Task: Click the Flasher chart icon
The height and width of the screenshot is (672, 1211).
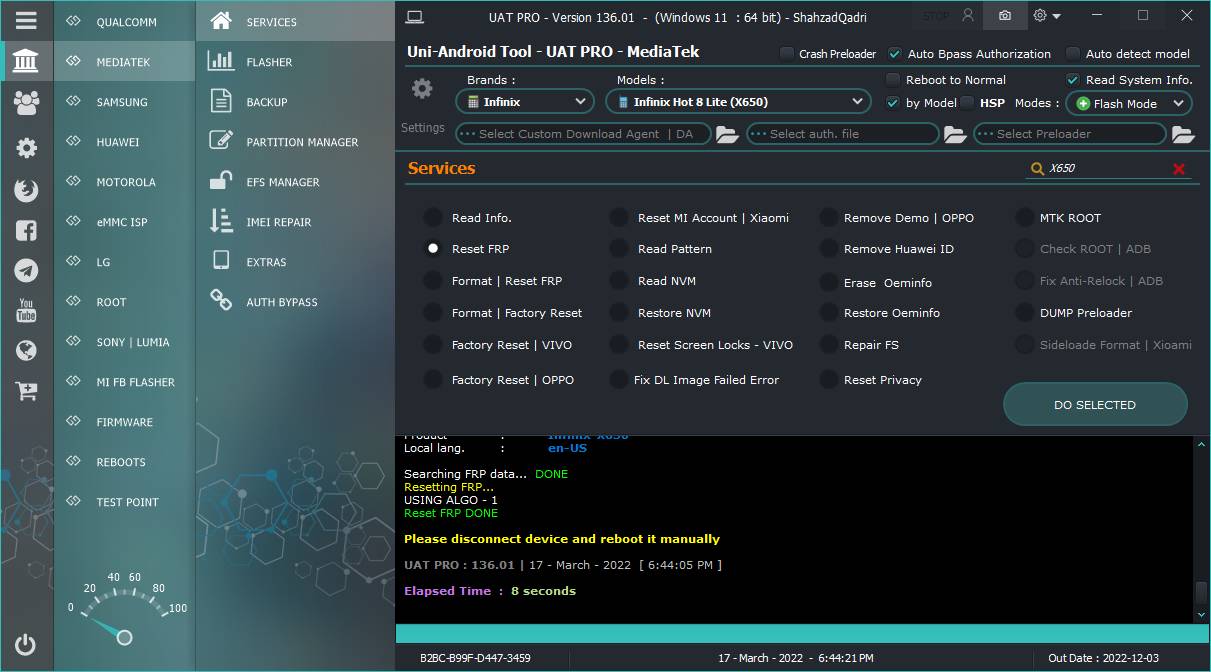Action: (221, 61)
